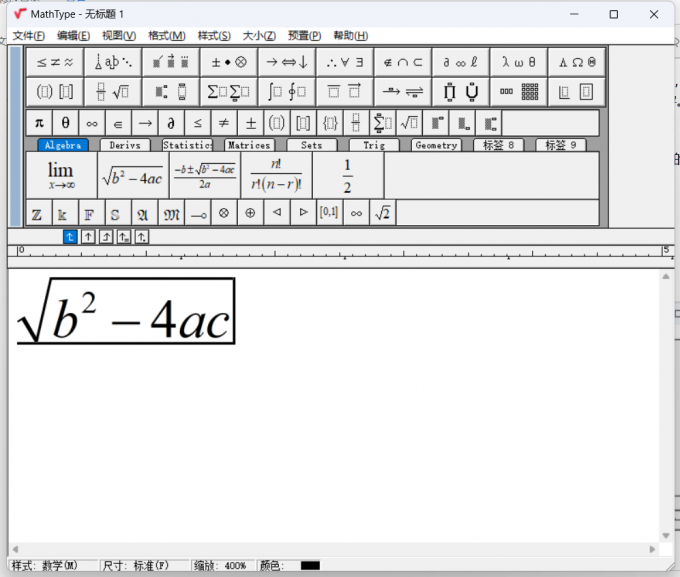
Task: Switch to the Geometry tab
Action: tap(436, 145)
